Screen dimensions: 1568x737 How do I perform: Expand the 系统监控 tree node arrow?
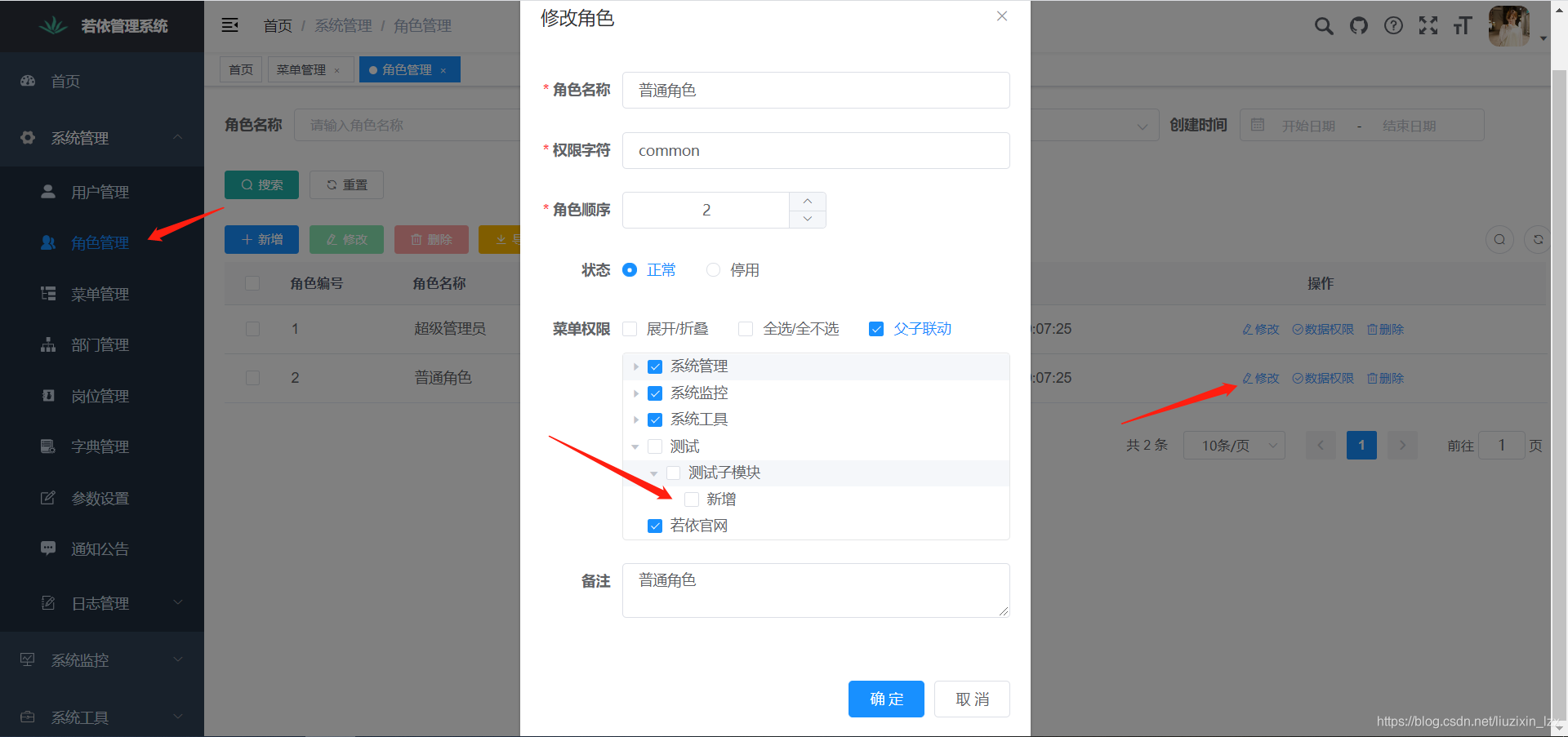[636, 393]
